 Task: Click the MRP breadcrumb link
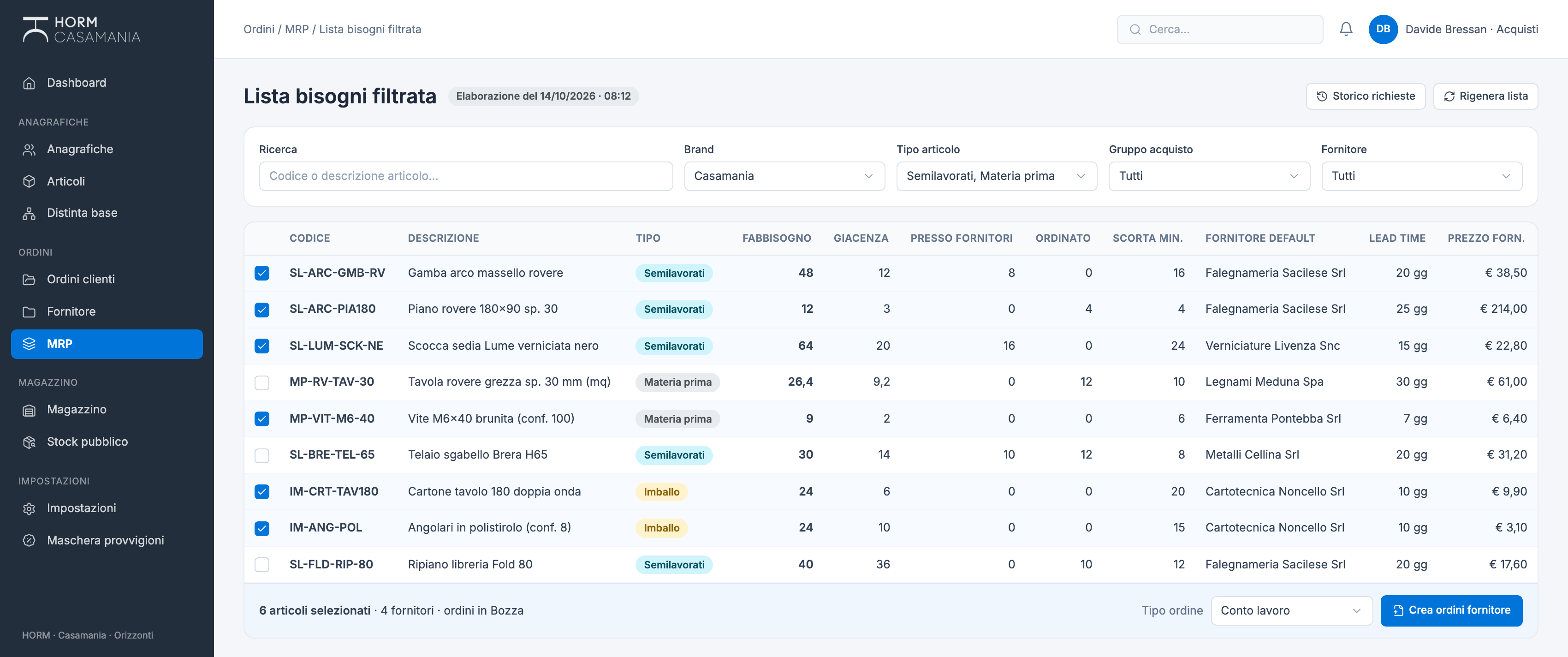(x=297, y=29)
